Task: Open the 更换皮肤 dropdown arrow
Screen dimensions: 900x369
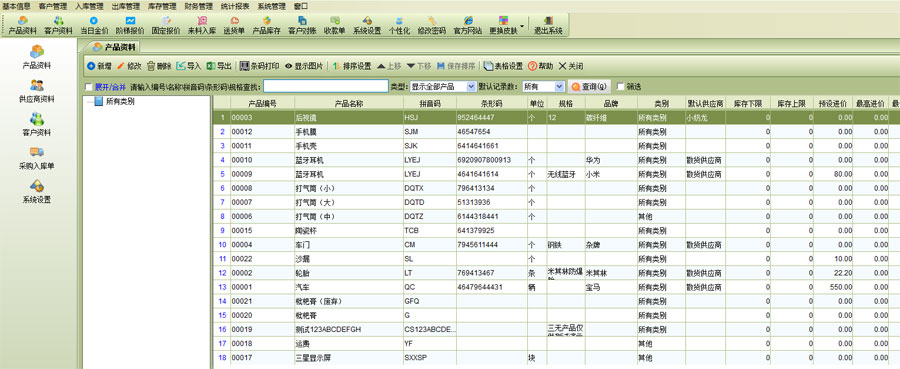Action: coord(522,26)
